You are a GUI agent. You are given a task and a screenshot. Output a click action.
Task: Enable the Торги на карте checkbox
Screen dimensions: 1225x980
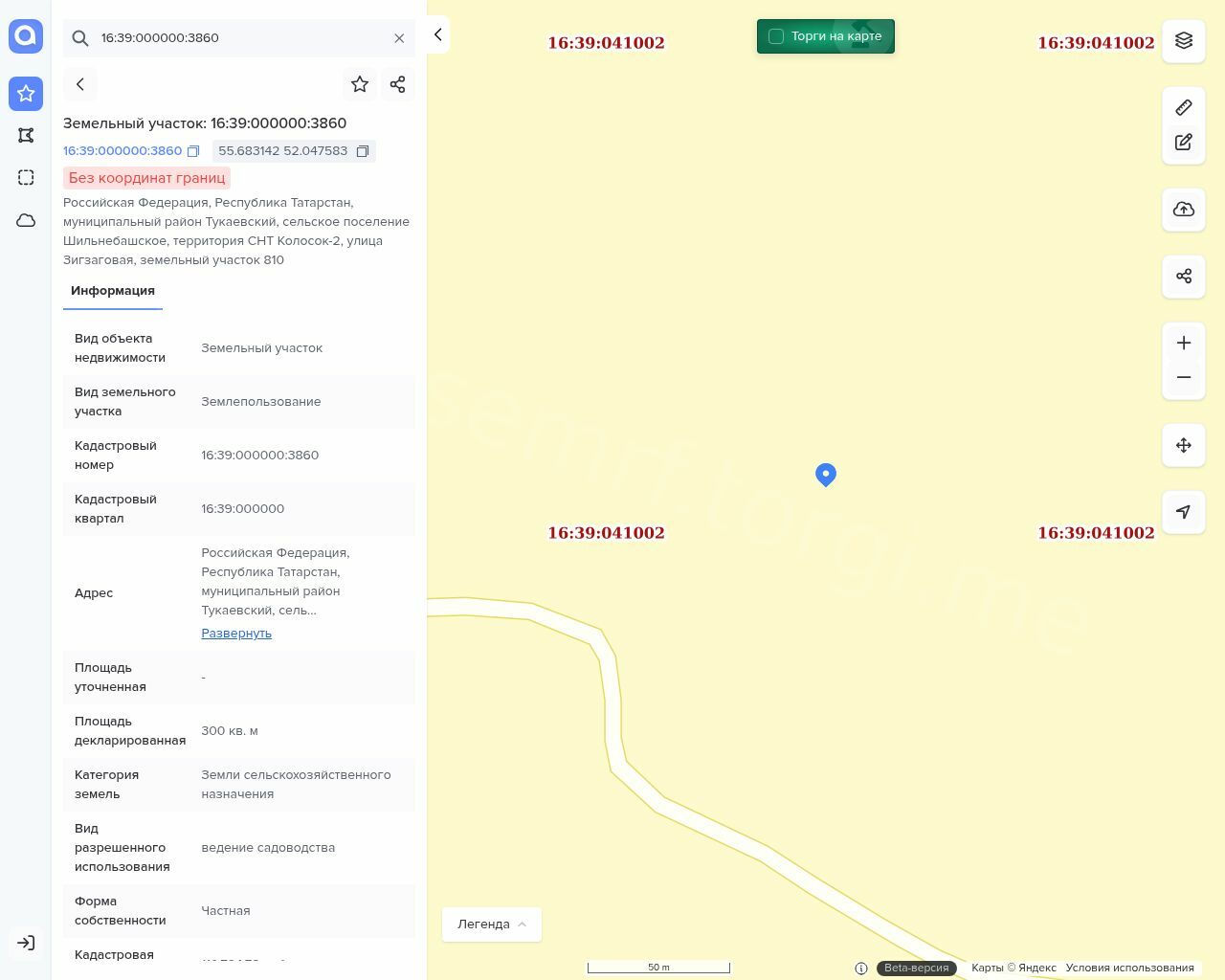click(776, 36)
